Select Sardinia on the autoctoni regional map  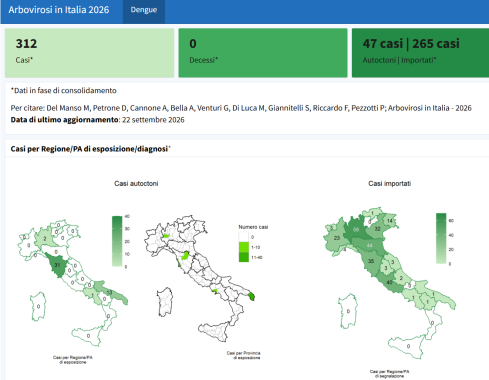click(38, 306)
